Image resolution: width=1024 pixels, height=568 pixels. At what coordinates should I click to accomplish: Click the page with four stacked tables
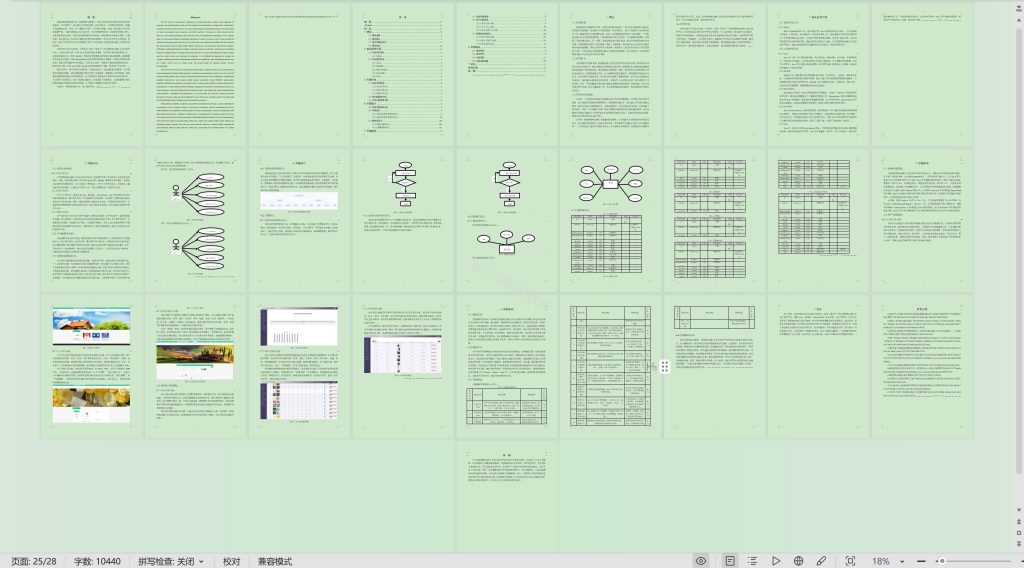(x=714, y=221)
